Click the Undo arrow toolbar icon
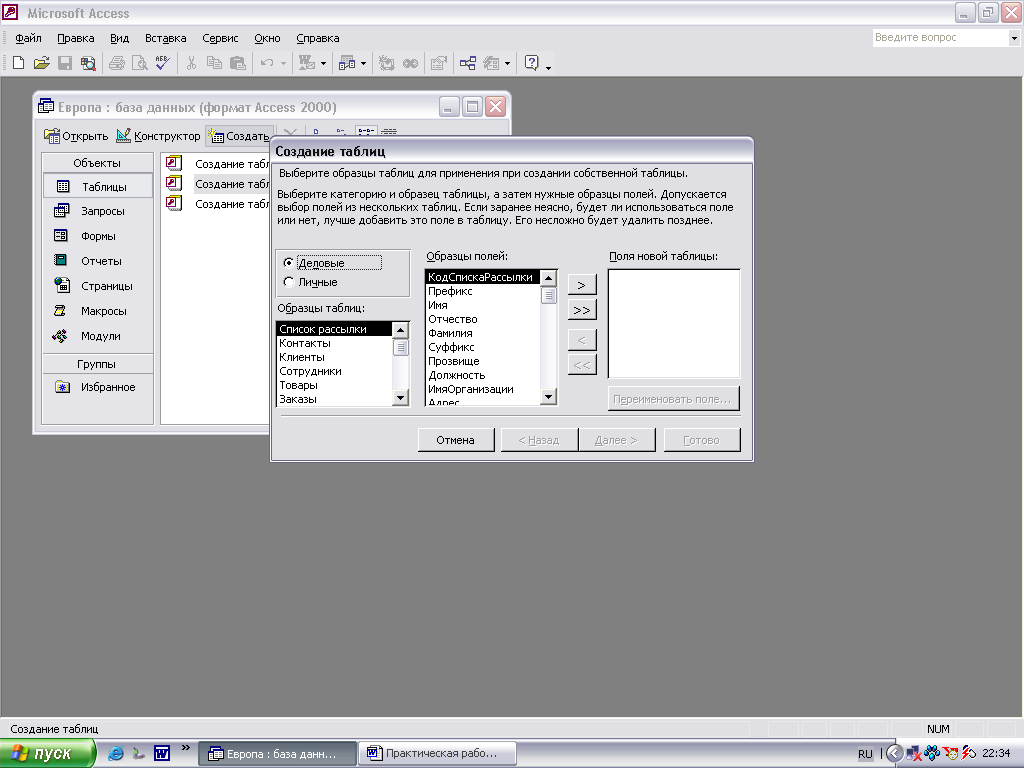Image resolution: width=1024 pixels, height=768 pixels. (x=267, y=63)
